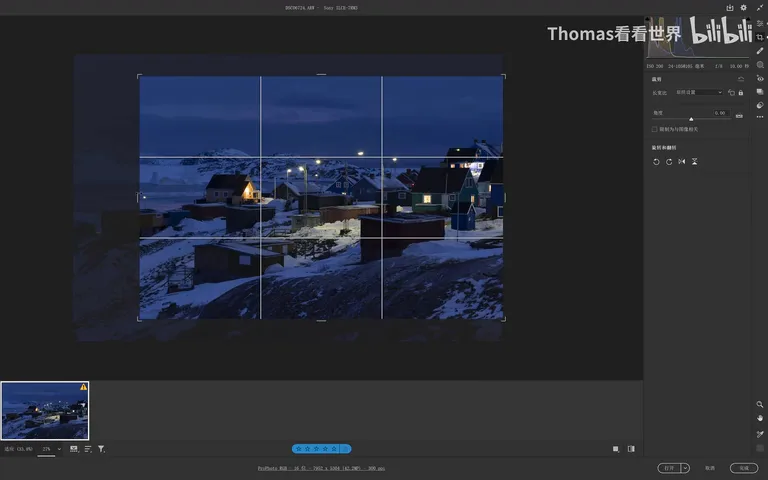Swap crop aspect ratio orientation icon
This screenshot has height=480, width=768.
click(x=731, y=93)
